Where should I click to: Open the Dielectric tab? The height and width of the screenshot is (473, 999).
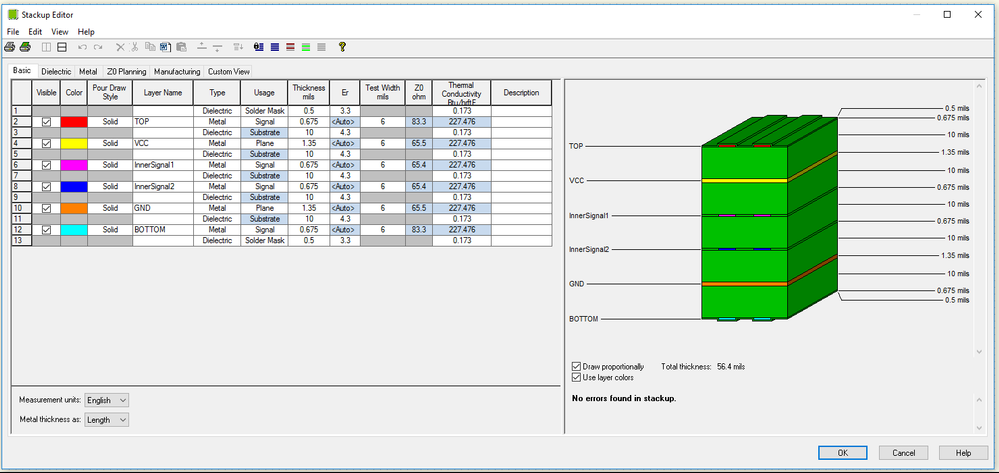[56, 72]
